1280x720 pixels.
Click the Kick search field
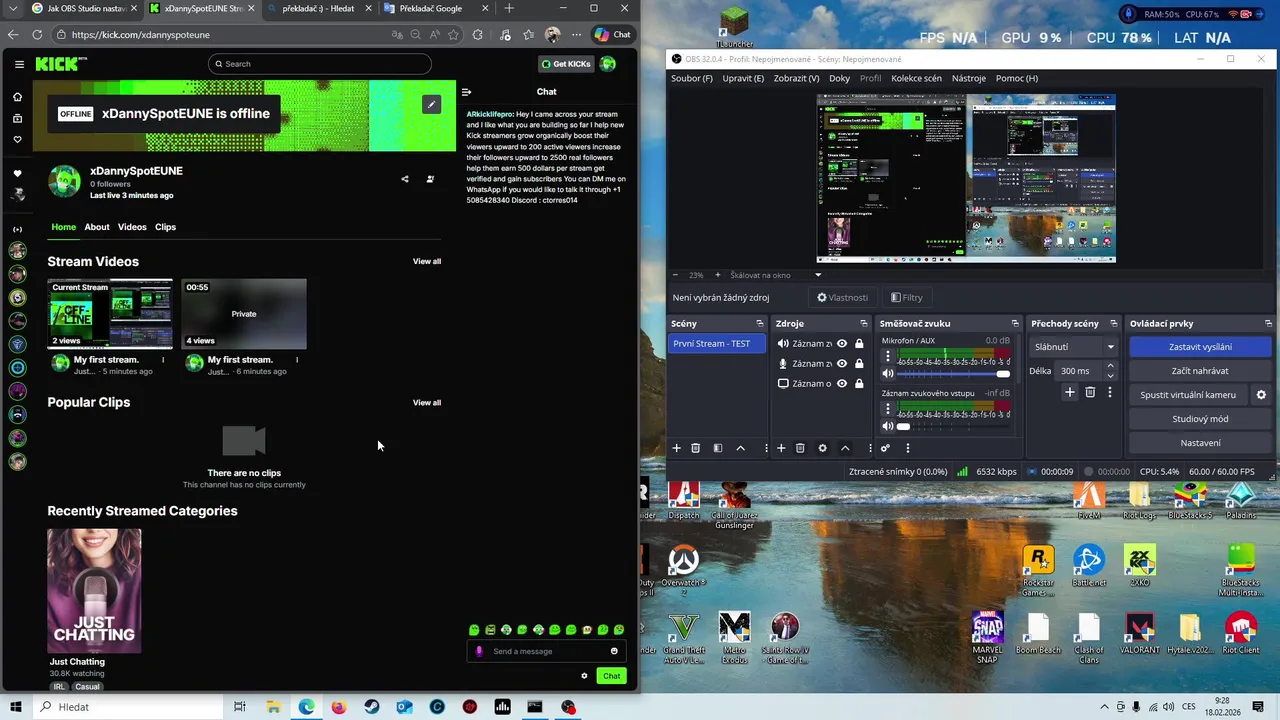click(320, 64)
